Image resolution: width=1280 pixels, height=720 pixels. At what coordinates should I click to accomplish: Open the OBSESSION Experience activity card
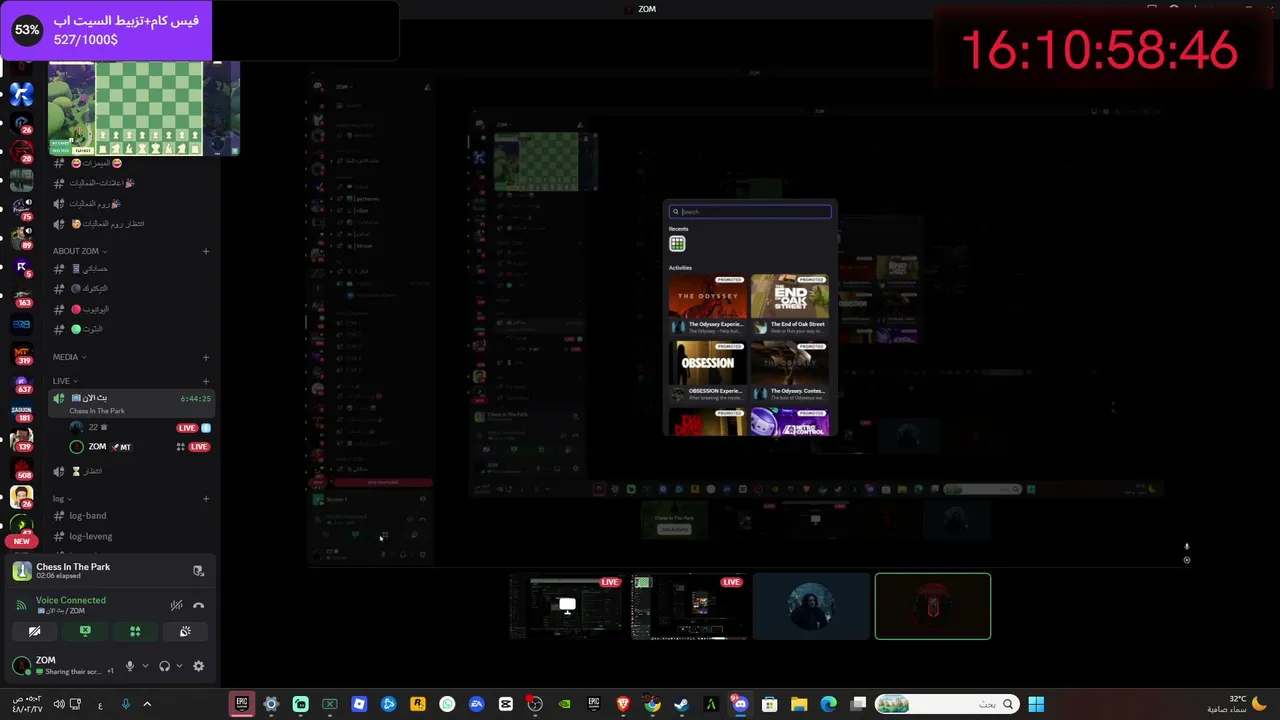coord(707,371)
